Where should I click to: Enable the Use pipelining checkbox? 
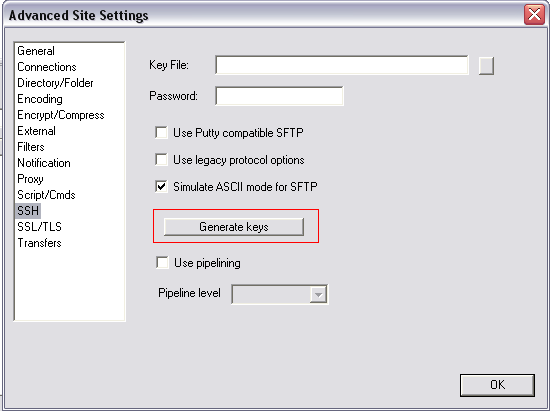click(x=162, y=263)
